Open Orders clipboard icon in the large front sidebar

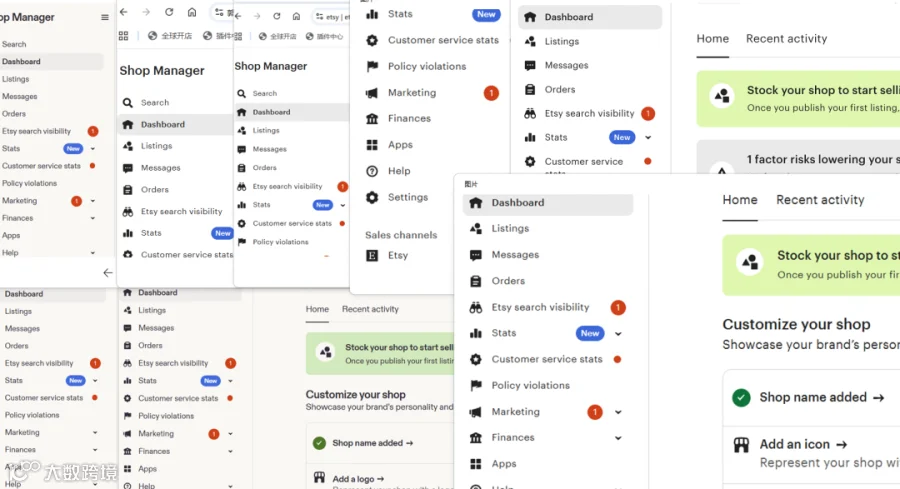[x=476, y=281]
